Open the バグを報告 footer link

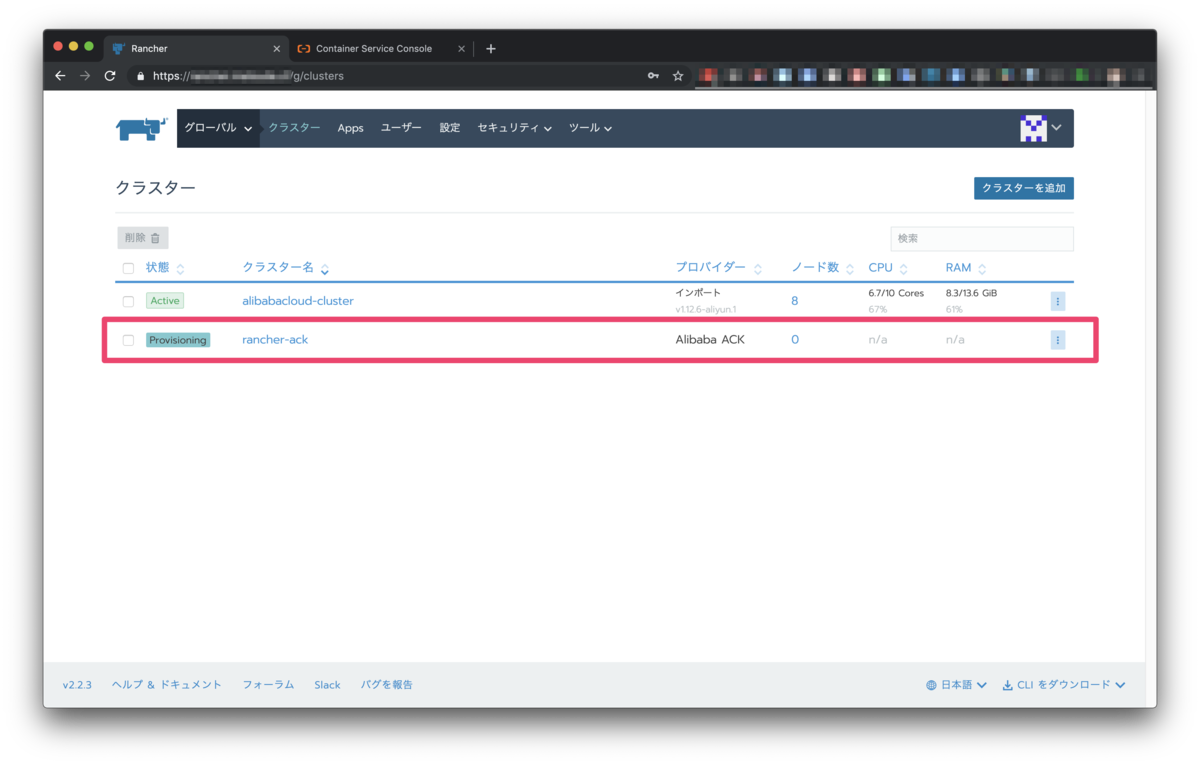[x=387, y=685]
